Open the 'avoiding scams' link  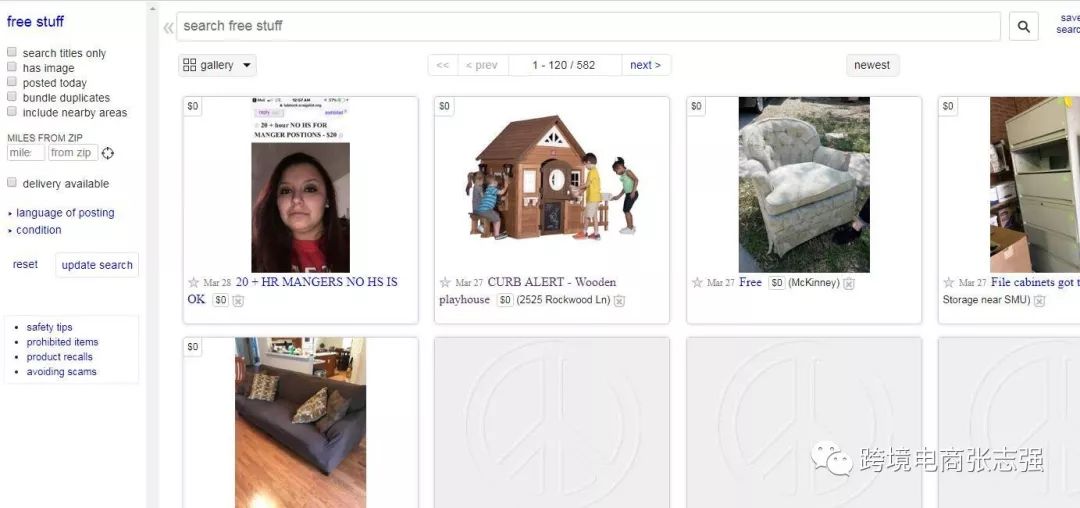coord(61,372)
